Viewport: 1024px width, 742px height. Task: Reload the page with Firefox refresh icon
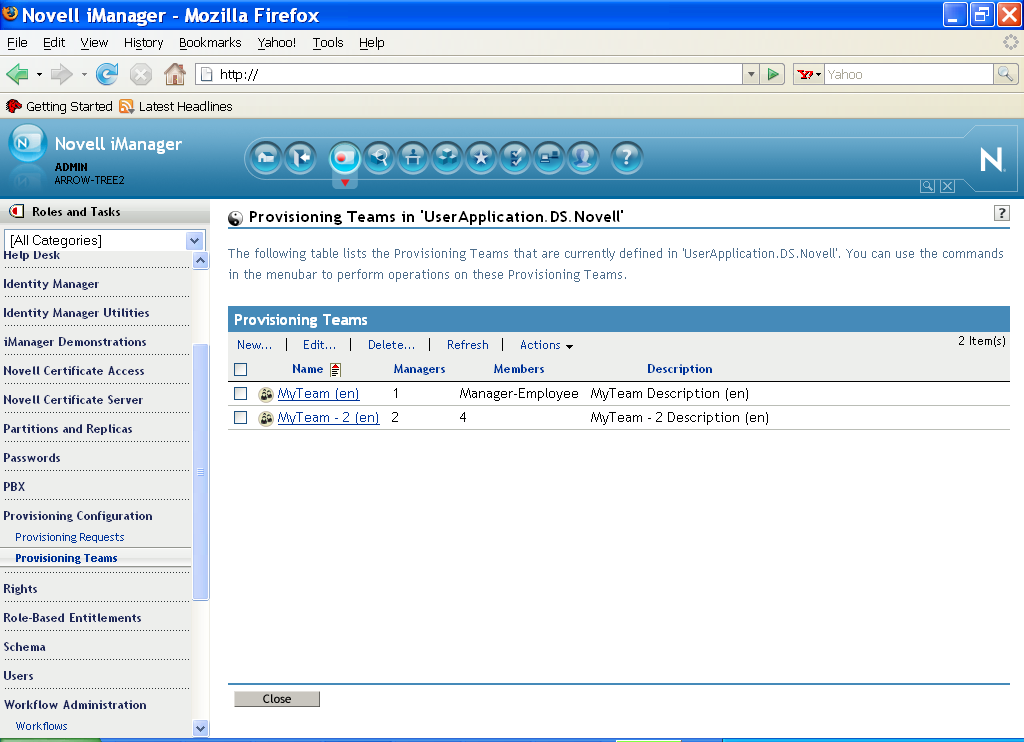[x=106, y=74]
